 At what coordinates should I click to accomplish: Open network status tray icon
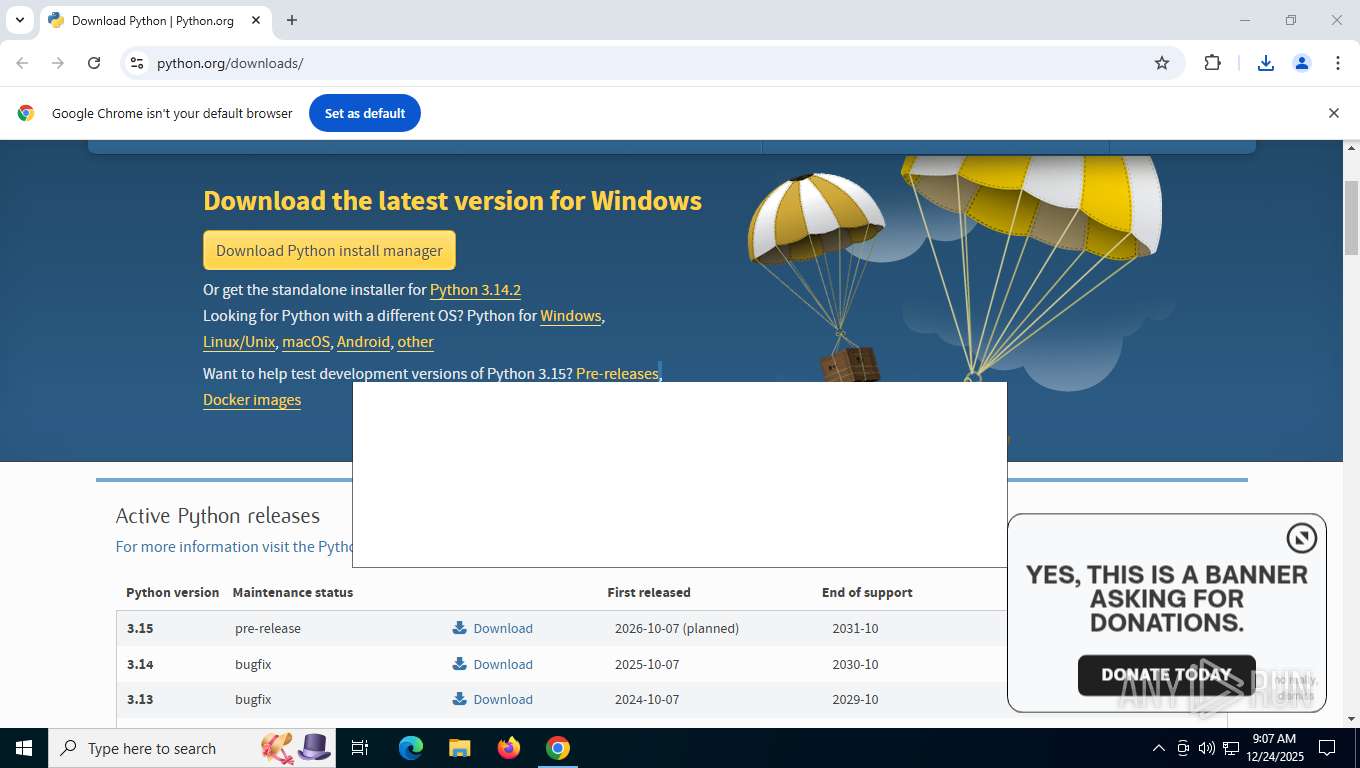(x=1231, y=748)
